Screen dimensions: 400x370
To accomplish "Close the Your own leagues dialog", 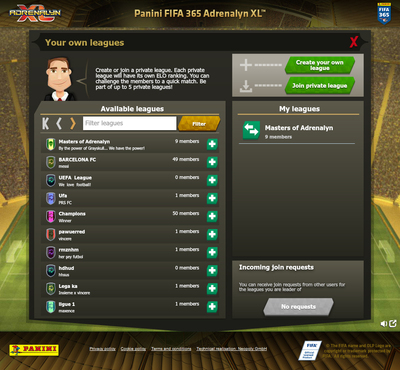I will coord(354,42).
